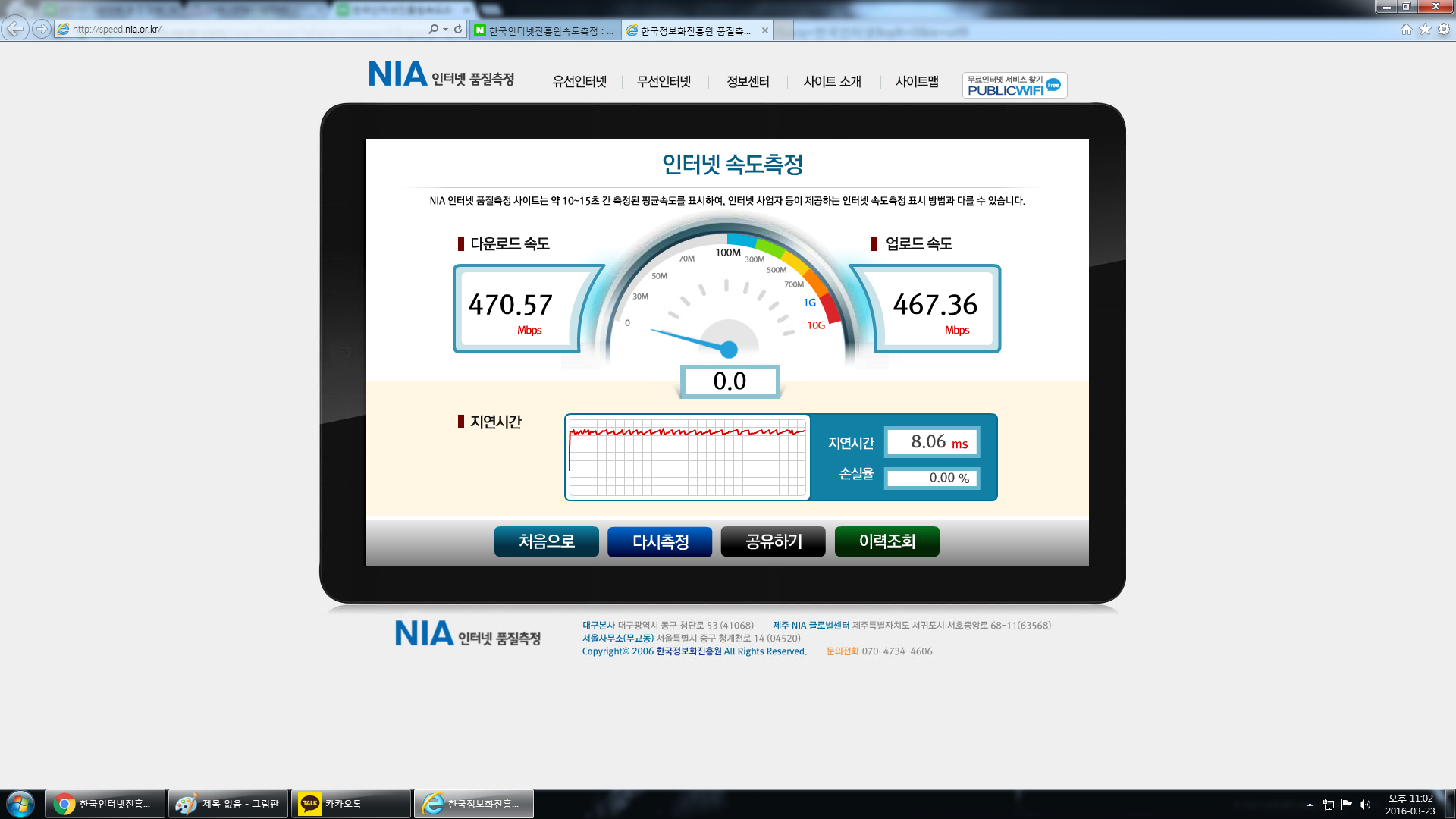Open KakaoTalk from the taskbar

point(351,804)
